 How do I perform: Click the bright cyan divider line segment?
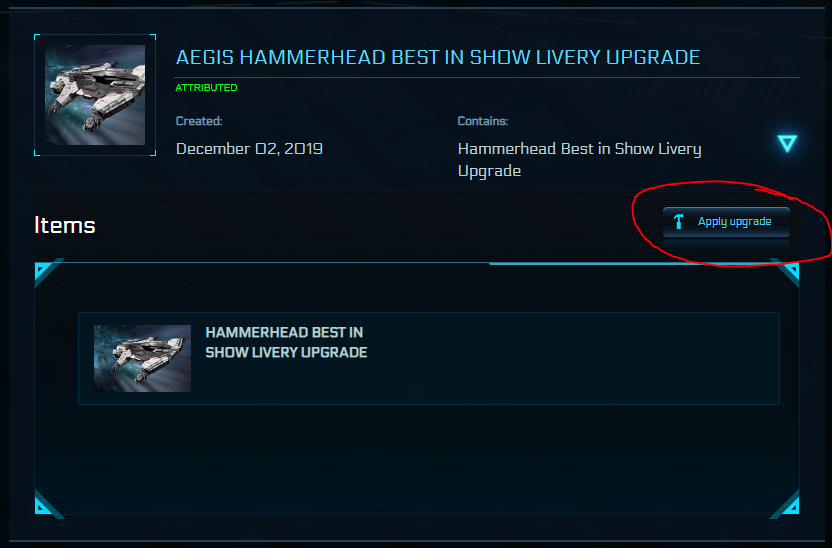tap(629, 263)
